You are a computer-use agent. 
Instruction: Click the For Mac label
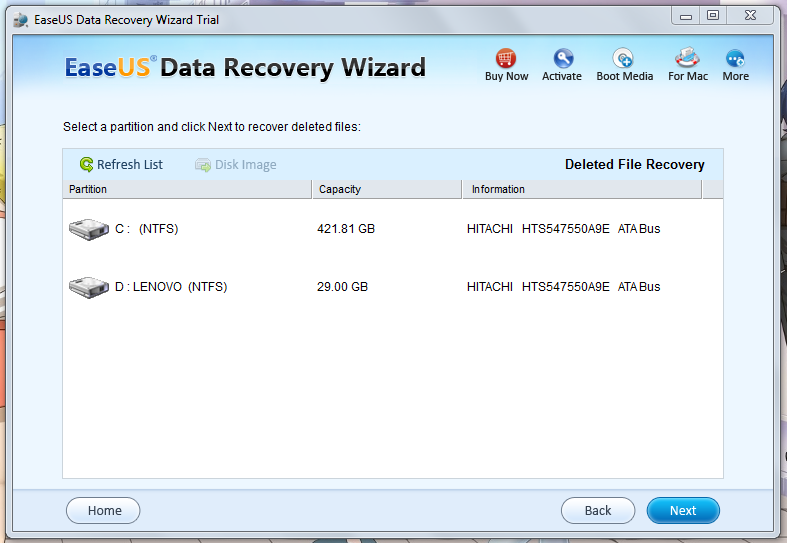(688, 76)
